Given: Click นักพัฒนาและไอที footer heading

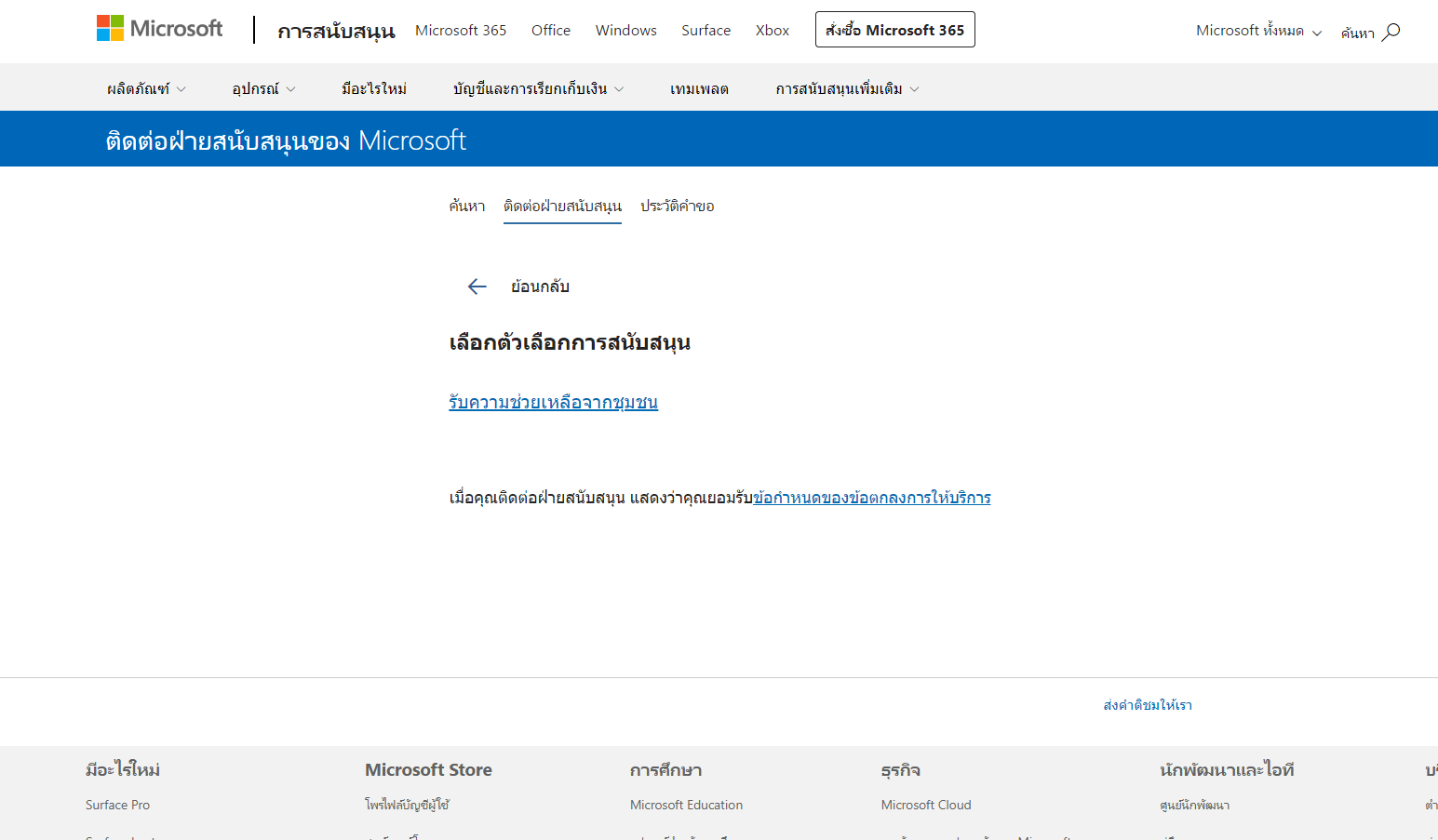Looking at the screenshot, I should (x=1227, y=769).
